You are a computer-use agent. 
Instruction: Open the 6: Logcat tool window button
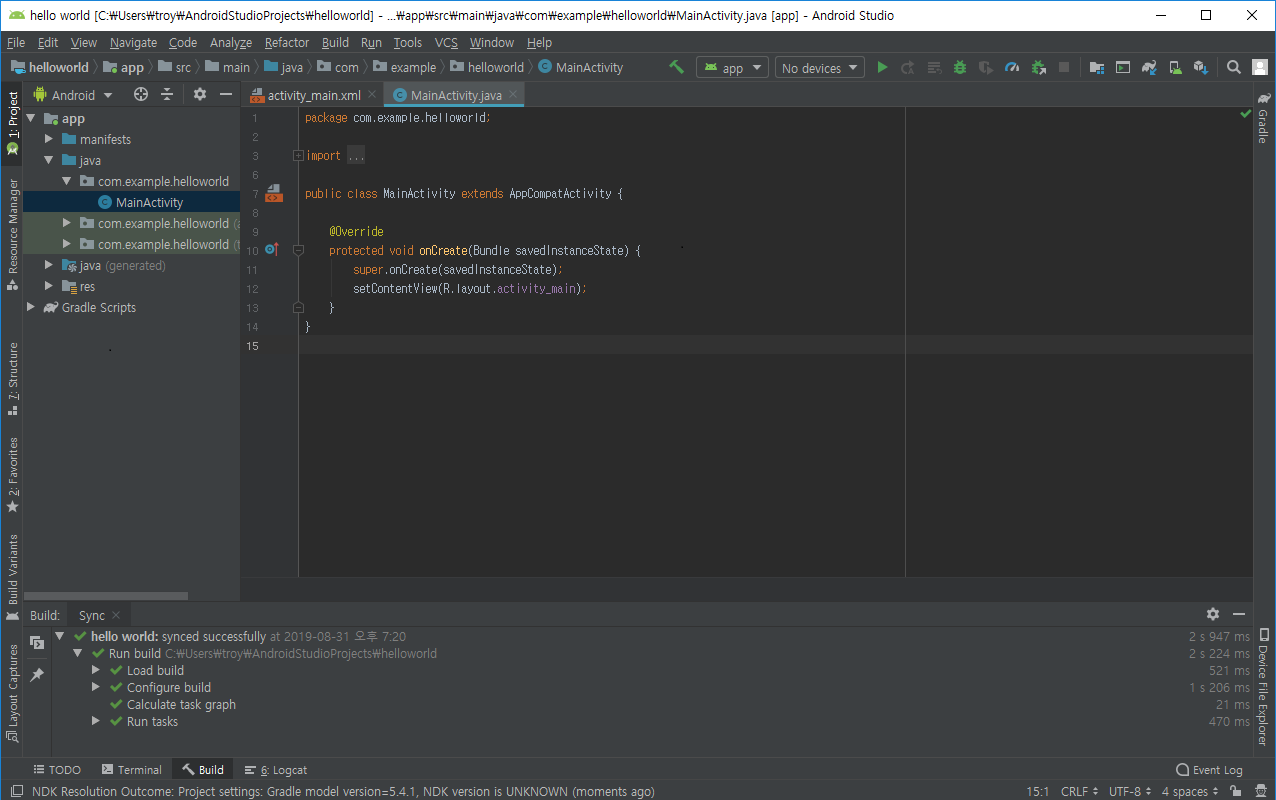tap(275, 769)
